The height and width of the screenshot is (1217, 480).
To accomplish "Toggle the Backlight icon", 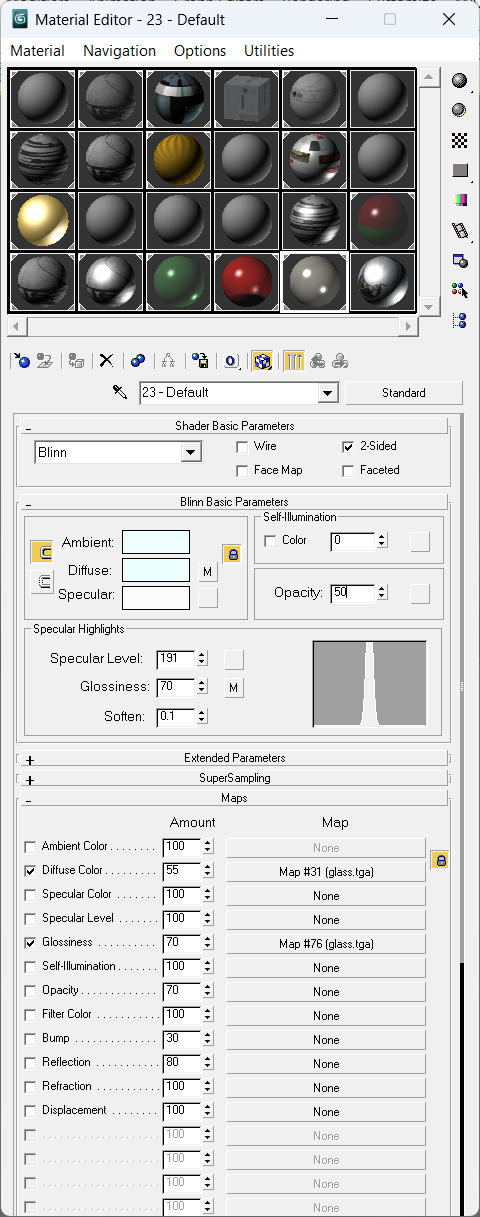I will [x=459, y=110].
